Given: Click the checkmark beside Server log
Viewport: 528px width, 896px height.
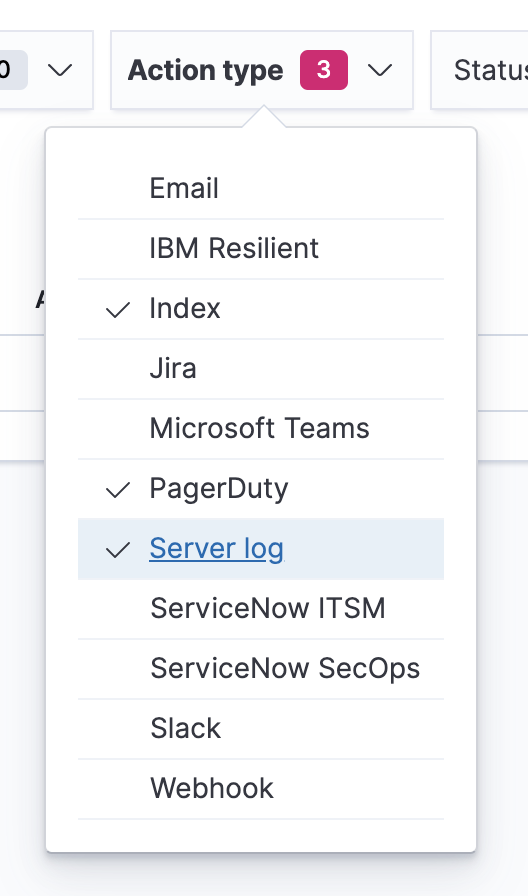Looking at the screenshot, I should (x=118, y=550).
